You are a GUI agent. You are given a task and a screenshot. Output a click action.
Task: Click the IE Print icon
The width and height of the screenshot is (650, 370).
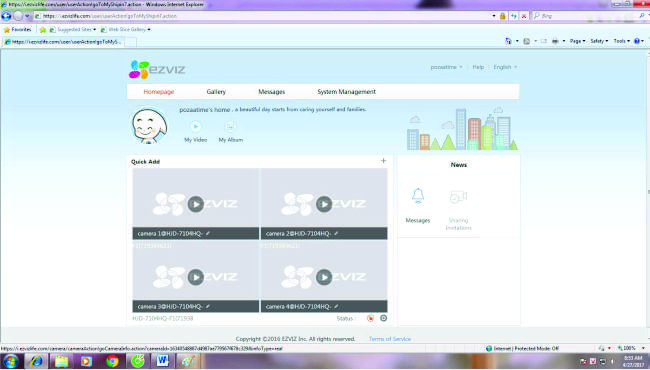(x=555, y=41)
